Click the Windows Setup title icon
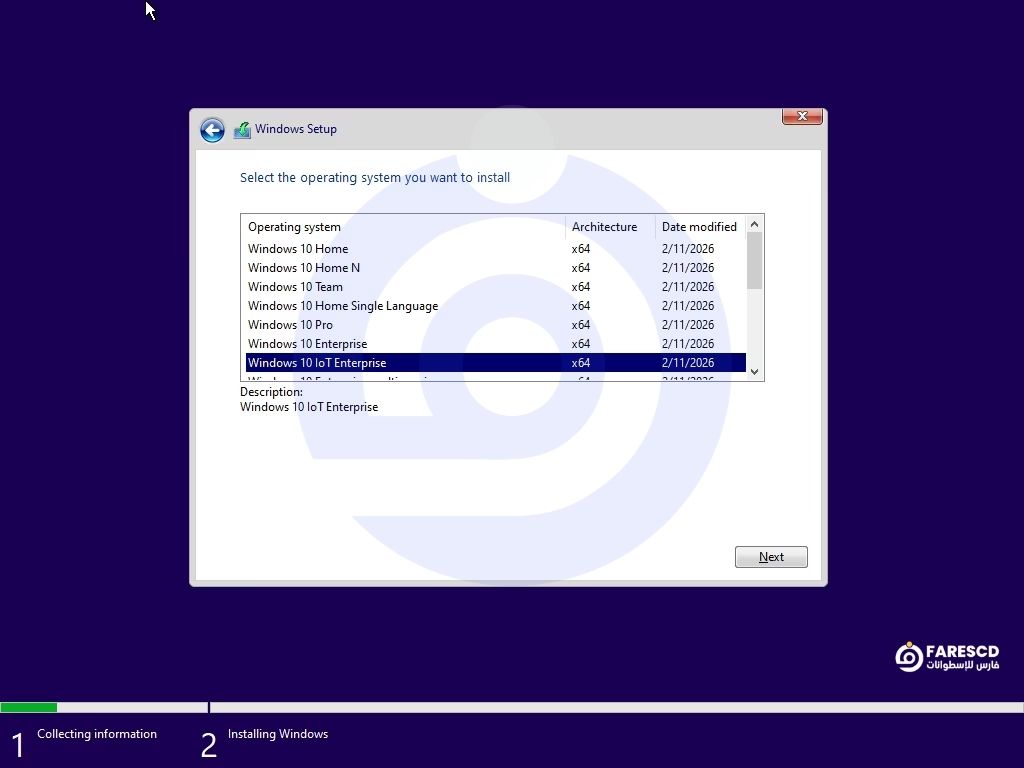 242,130
